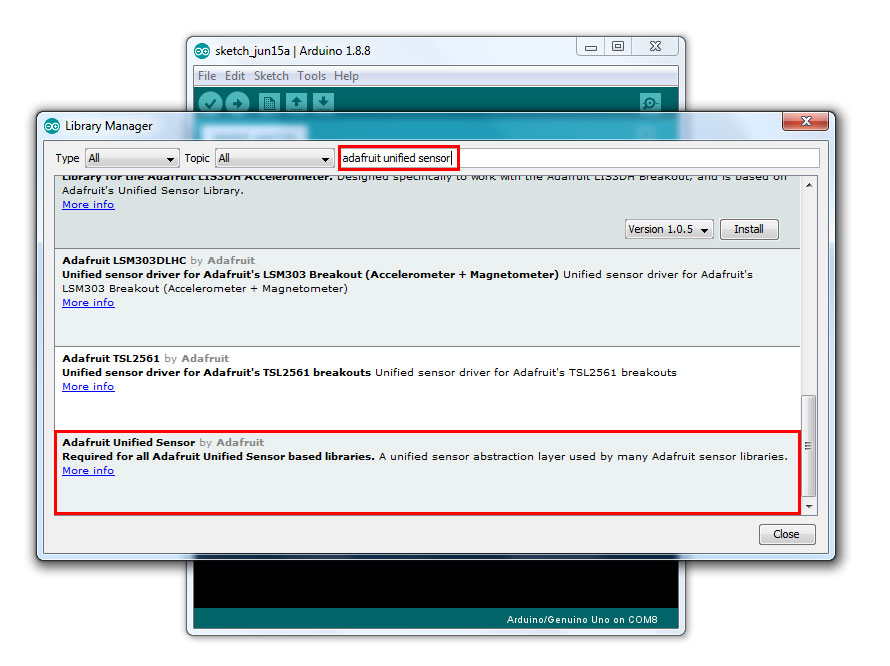This screenshot has width=890, height=666.
Task: Click the Close button in Library Manager
Action: (787, 534)
